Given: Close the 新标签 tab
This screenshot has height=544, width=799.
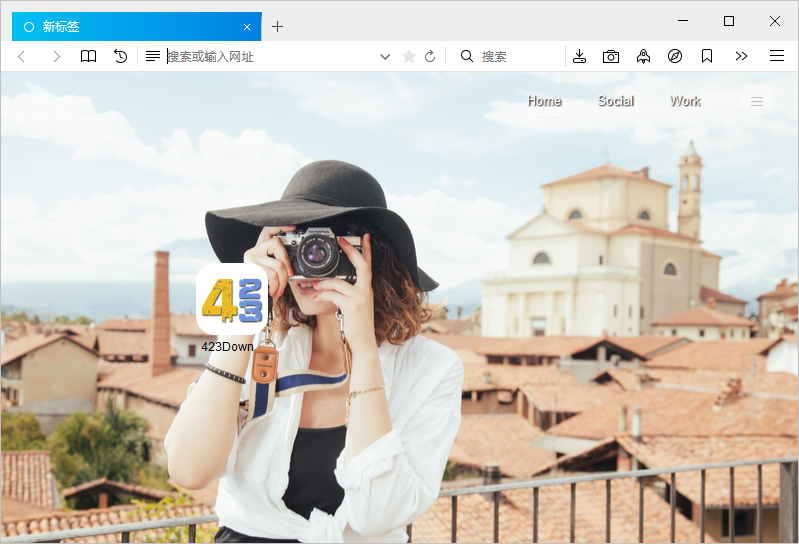Looking at the screenshot, I should pyautogui.click(x=247, y=27).
